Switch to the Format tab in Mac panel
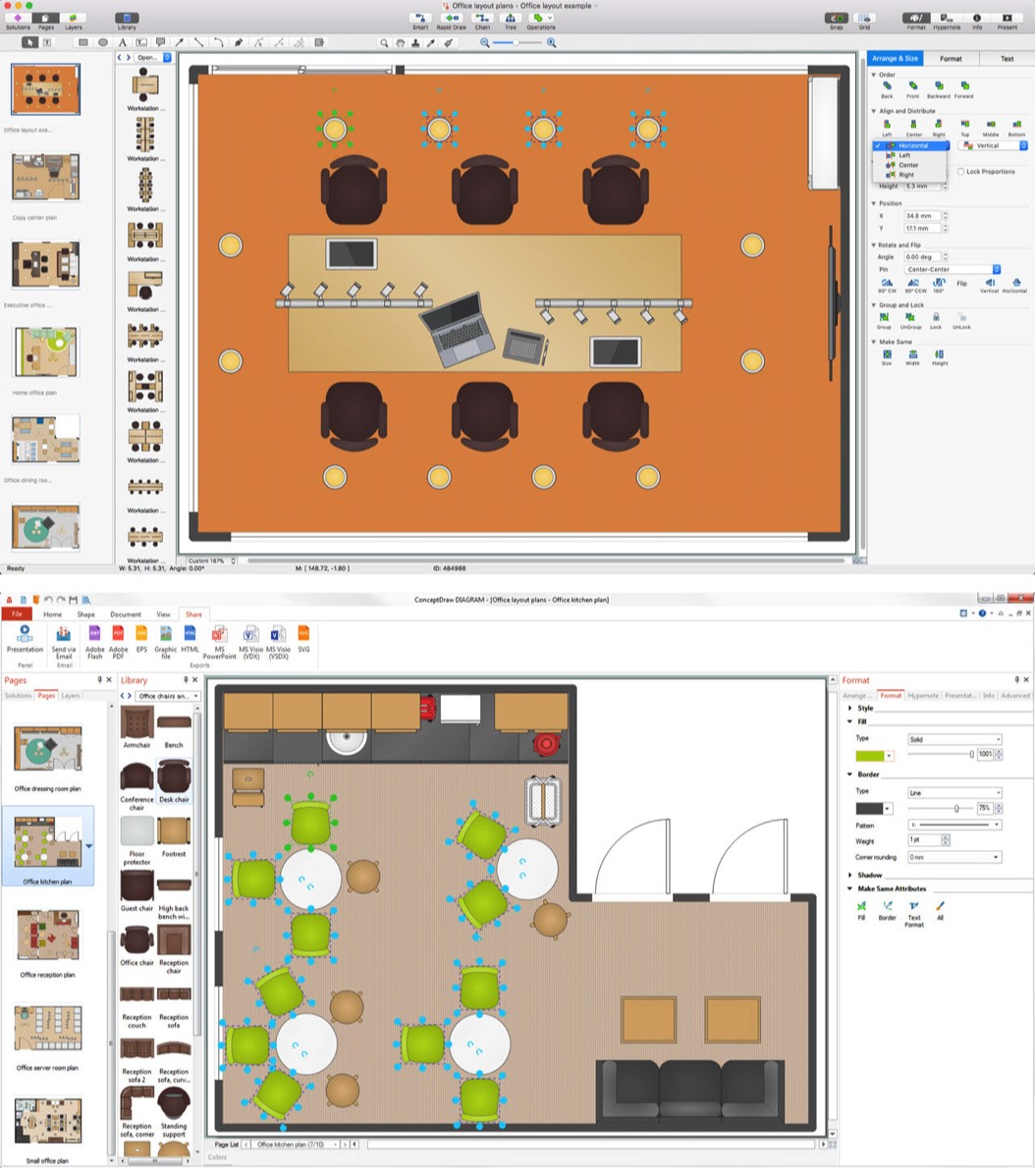This screenshot has height=1176, width=1035. pos(951,59)
